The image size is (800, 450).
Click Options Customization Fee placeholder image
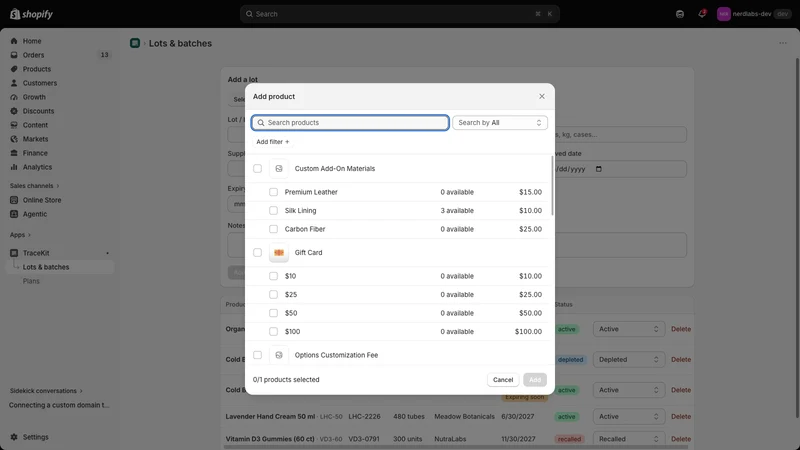[279, 355]
